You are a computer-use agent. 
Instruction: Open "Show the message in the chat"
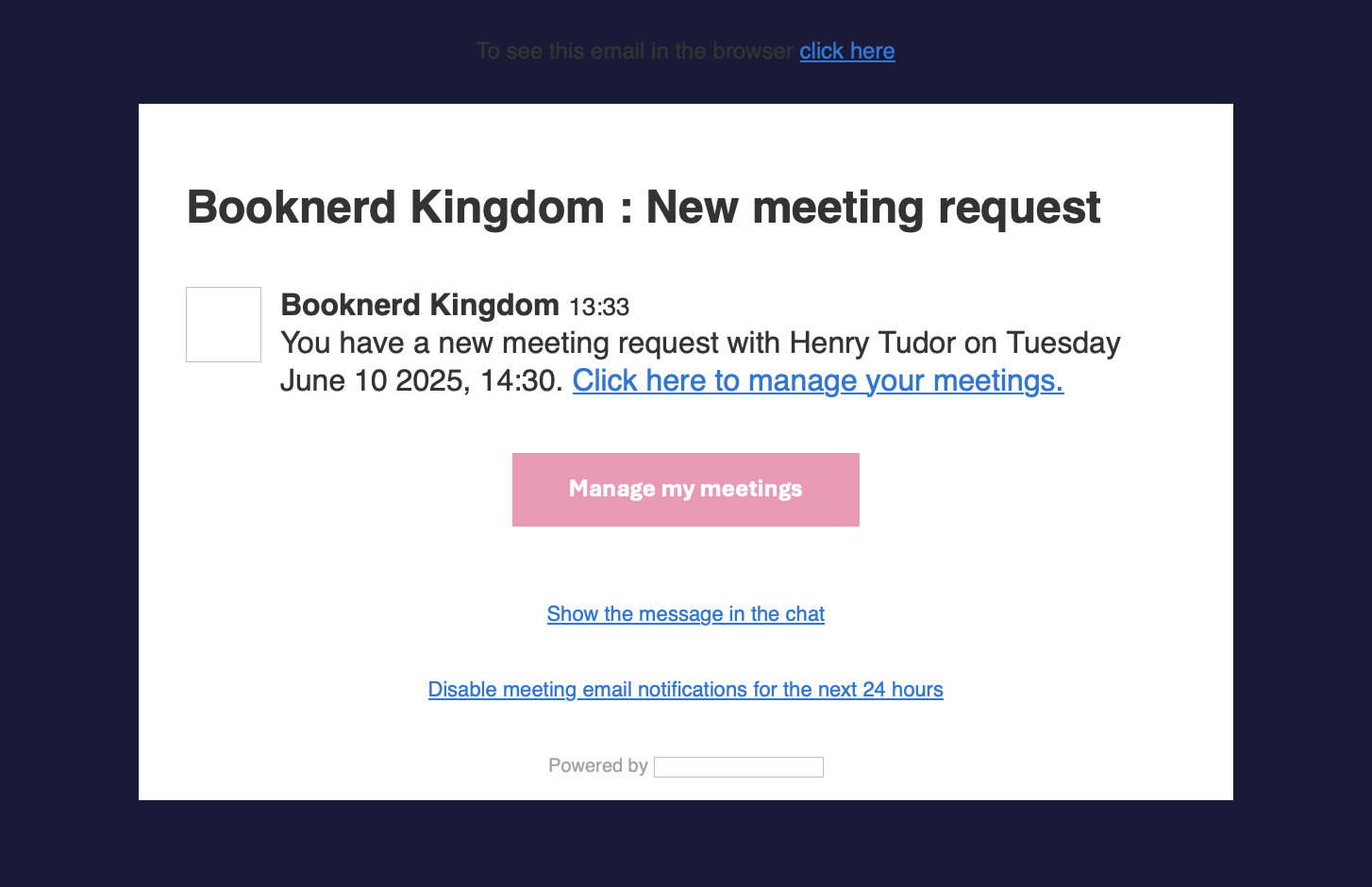click(685, 614)
